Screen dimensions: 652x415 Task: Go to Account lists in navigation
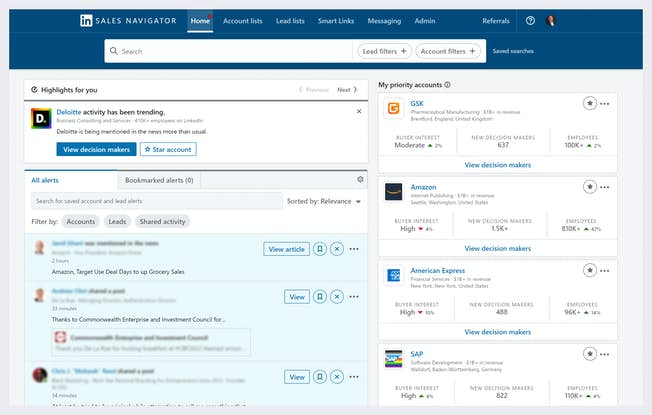coord(244,20)
